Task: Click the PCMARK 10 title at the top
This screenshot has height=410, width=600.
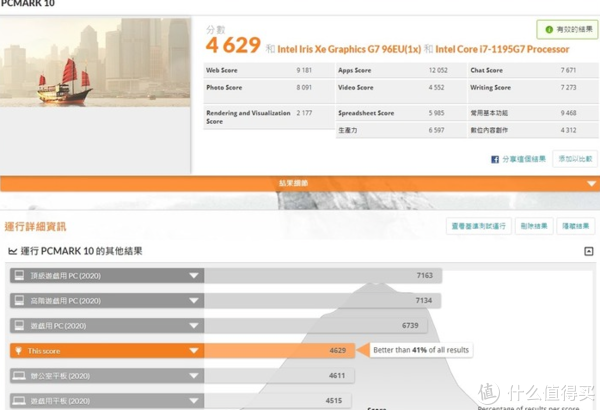Action: (x=28, y=3)
